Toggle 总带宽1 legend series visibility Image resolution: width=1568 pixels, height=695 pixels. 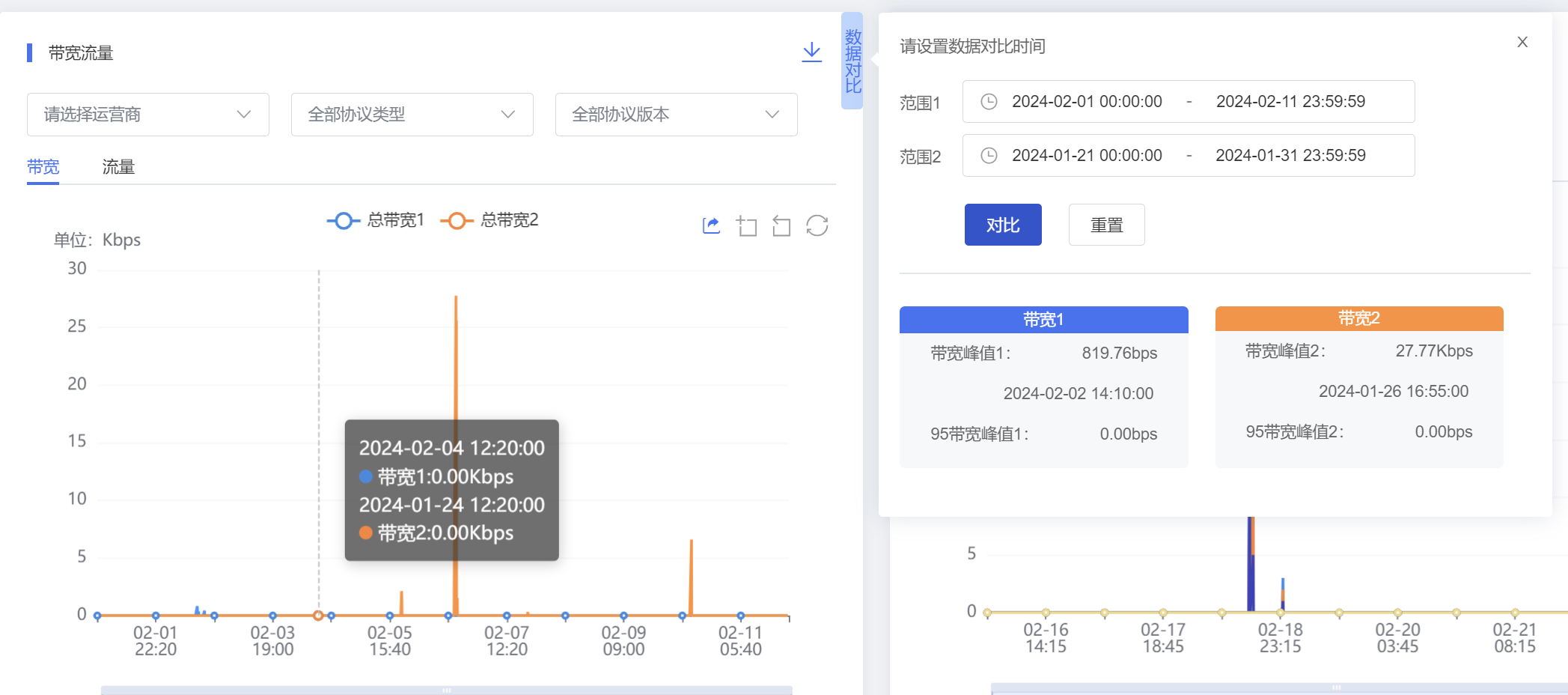coord(376,220)
